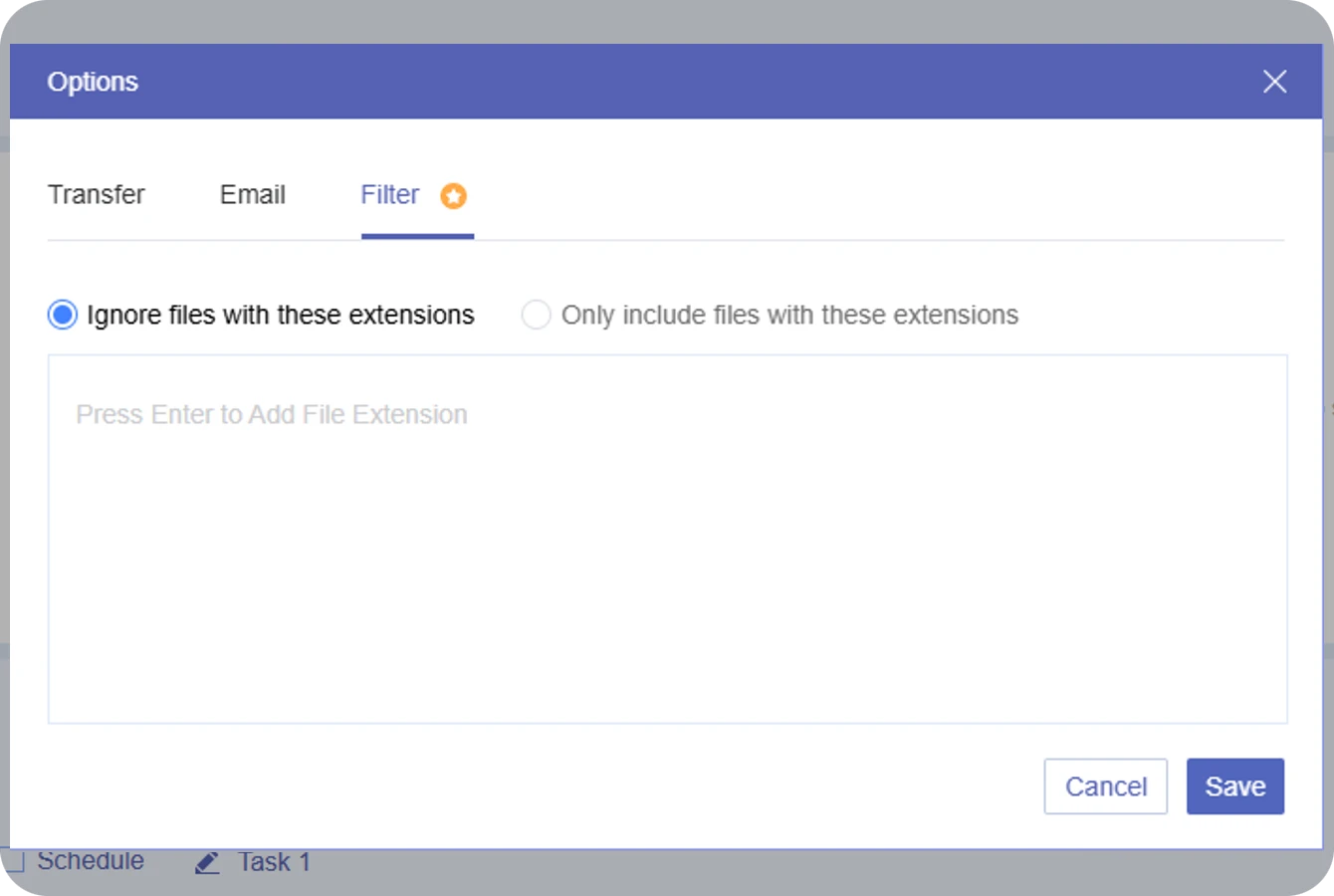Tick the Schedule checkbox below the dialog
1334x896 pixels.
coord(12,860)
